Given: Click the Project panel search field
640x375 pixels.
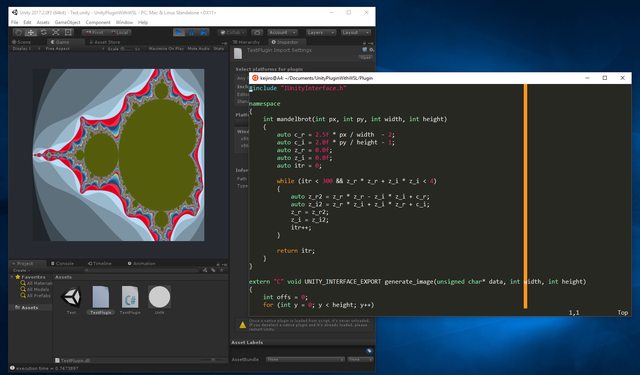Looking at the screenshot, I should pyautogui.click(x=141, y=270).
